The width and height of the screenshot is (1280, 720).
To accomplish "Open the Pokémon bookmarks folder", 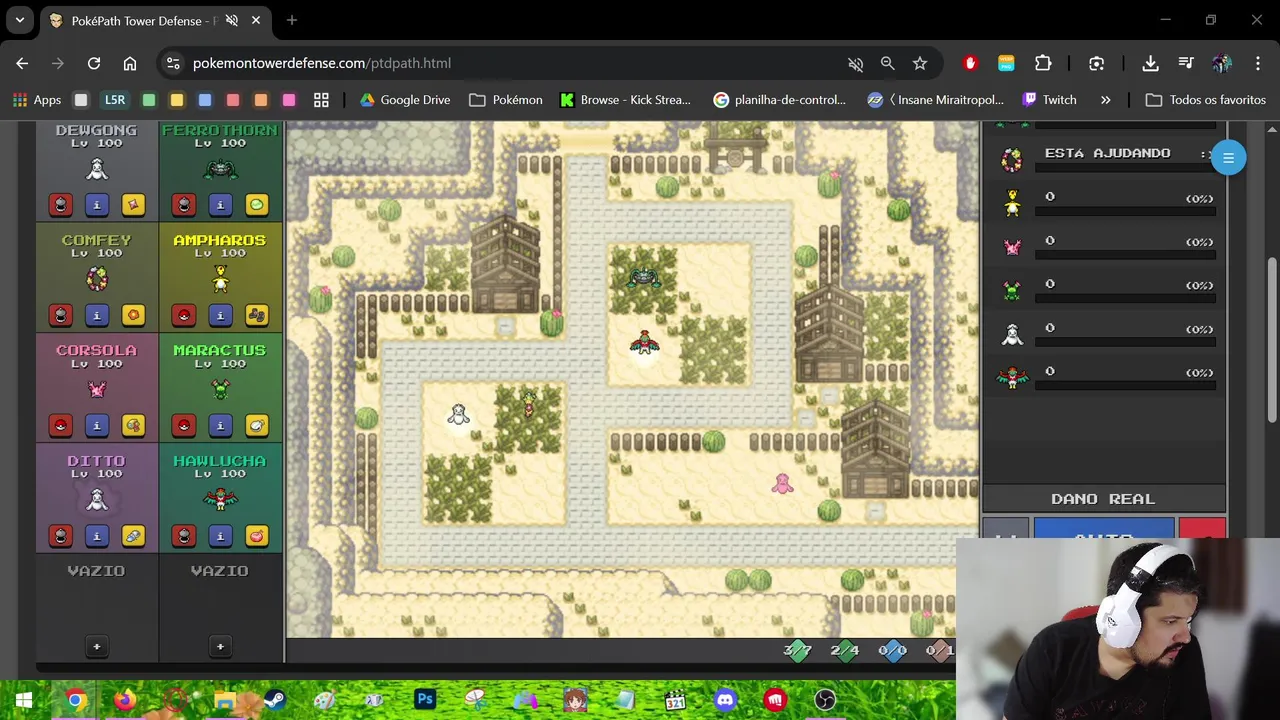I will (506, 100).
